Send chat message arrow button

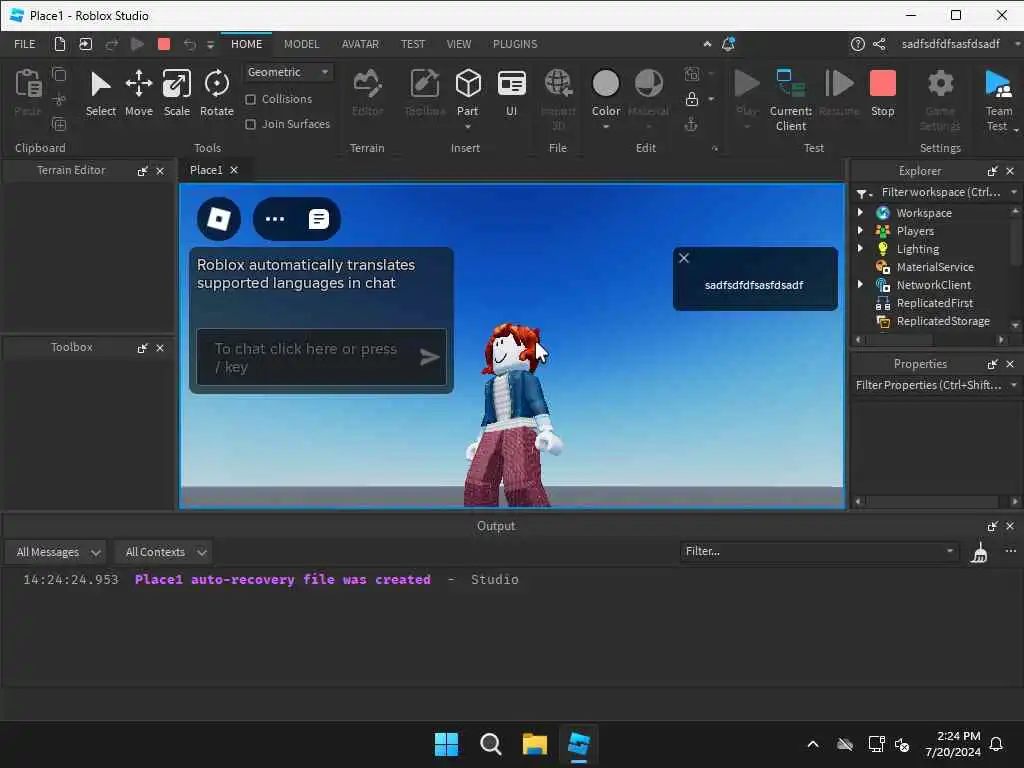pos(429,357)
